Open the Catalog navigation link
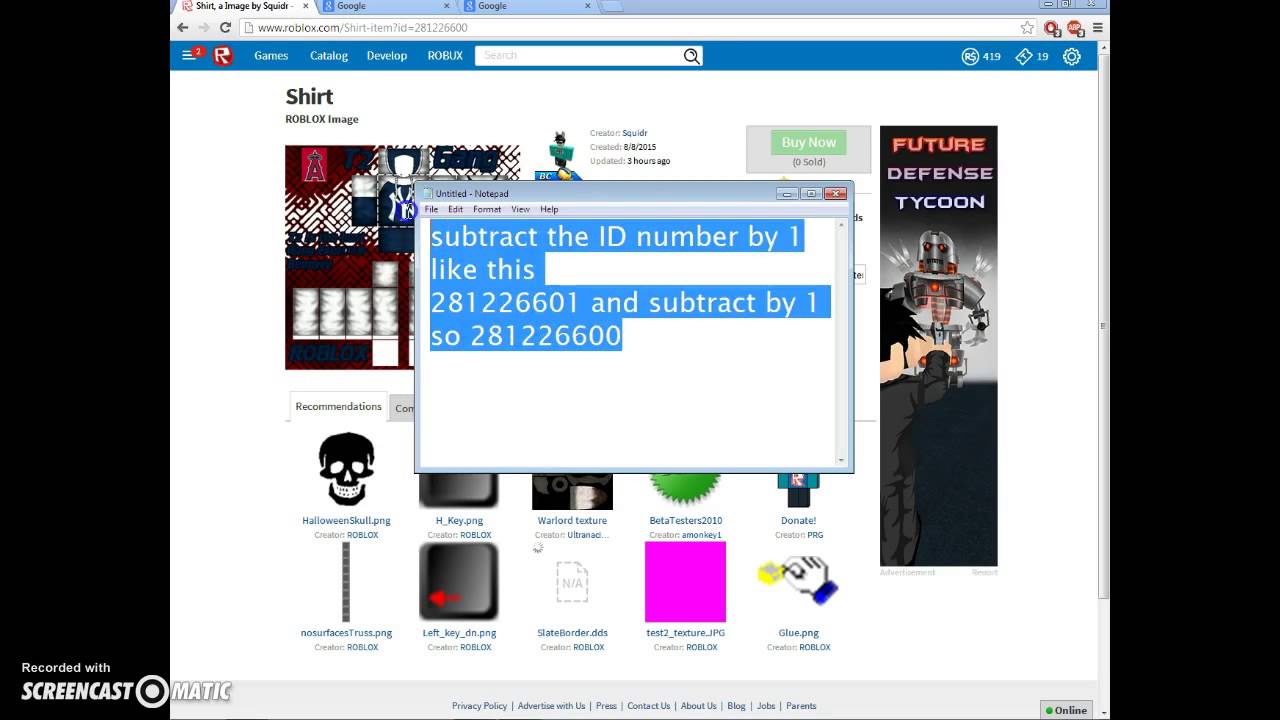Viewport: 1280px width, 720px height. (x=329, y=56)
